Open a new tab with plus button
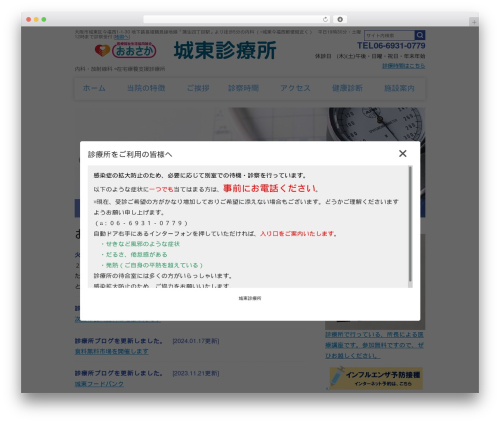 (474, 22)
